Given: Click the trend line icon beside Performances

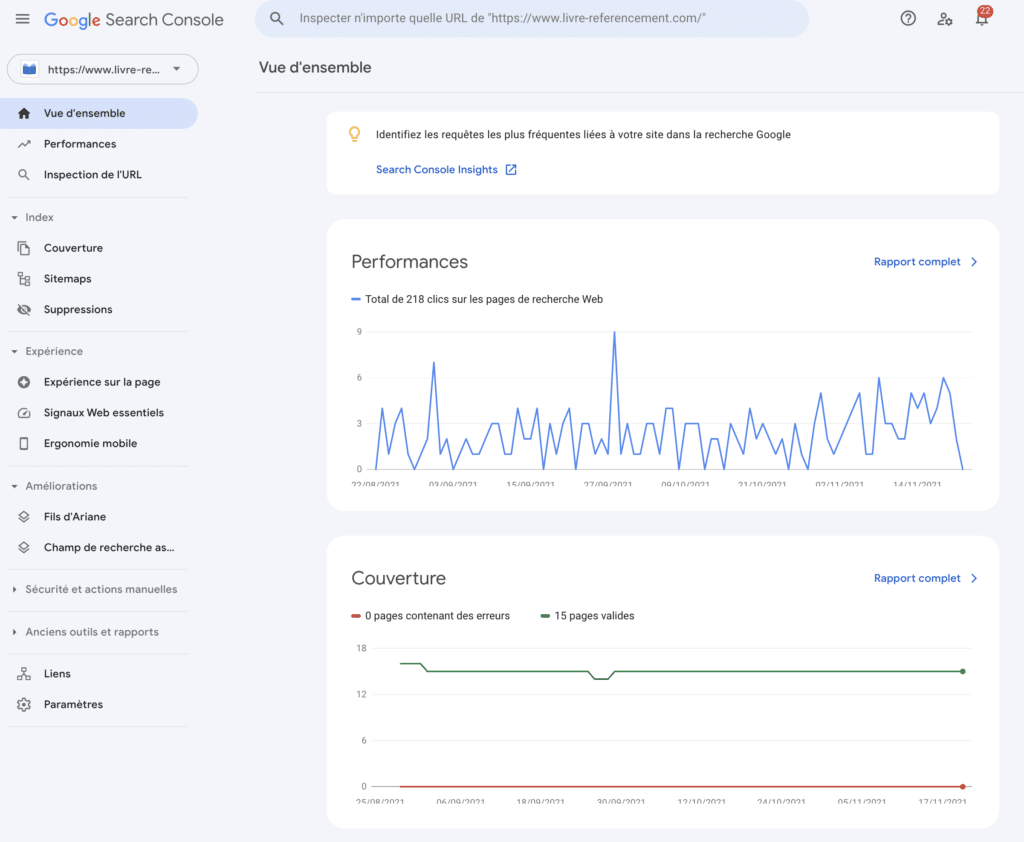Looking at the screenshot, I should click(24, 144).
